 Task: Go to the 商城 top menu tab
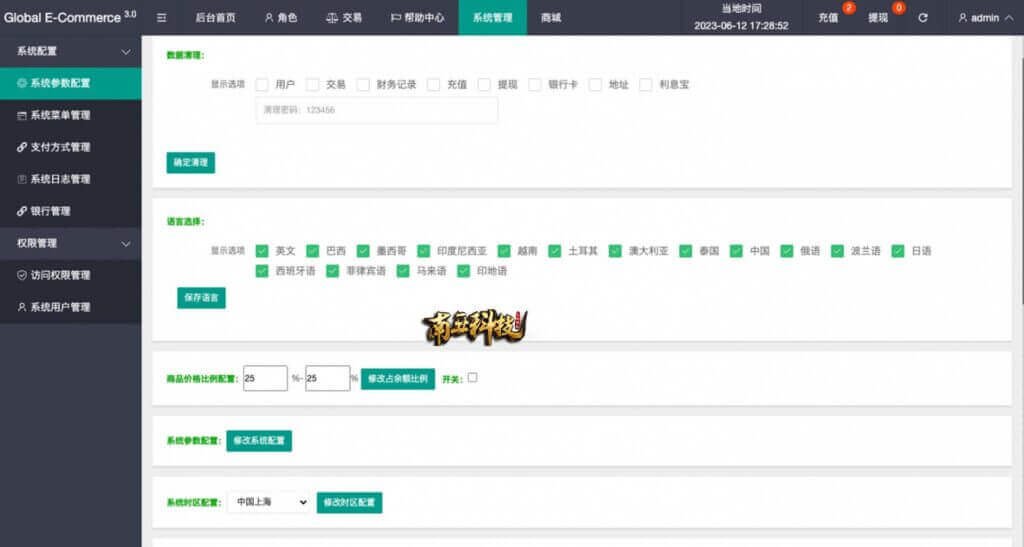point(551,18)
